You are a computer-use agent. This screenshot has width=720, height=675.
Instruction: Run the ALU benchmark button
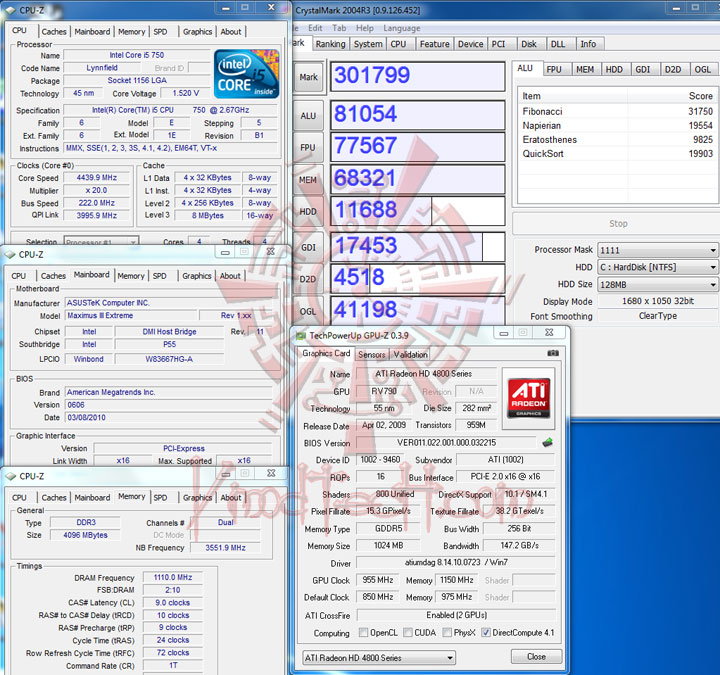[x=308, y=116]
